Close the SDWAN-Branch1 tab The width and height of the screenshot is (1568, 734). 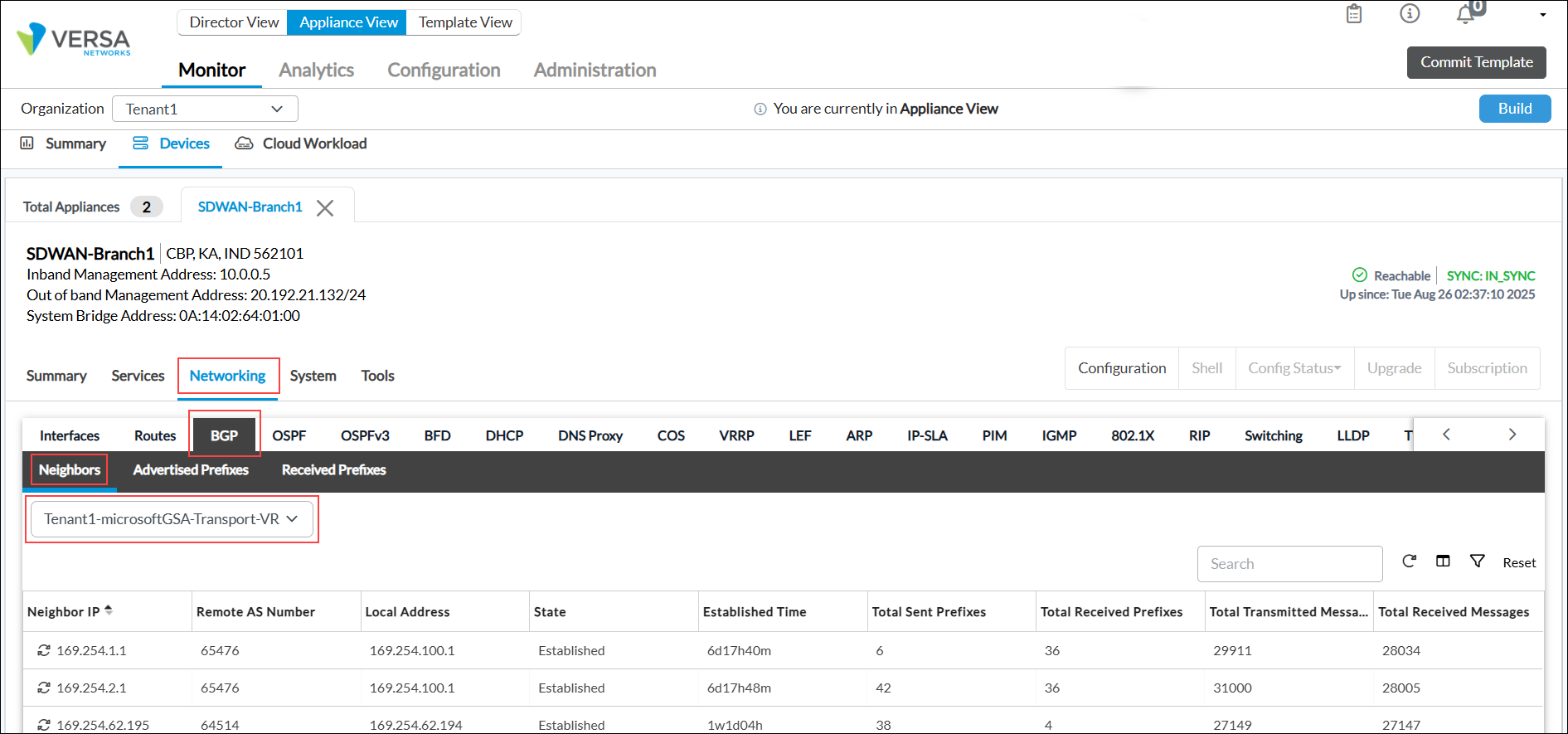pyautogui.click(x=325, y=208)
